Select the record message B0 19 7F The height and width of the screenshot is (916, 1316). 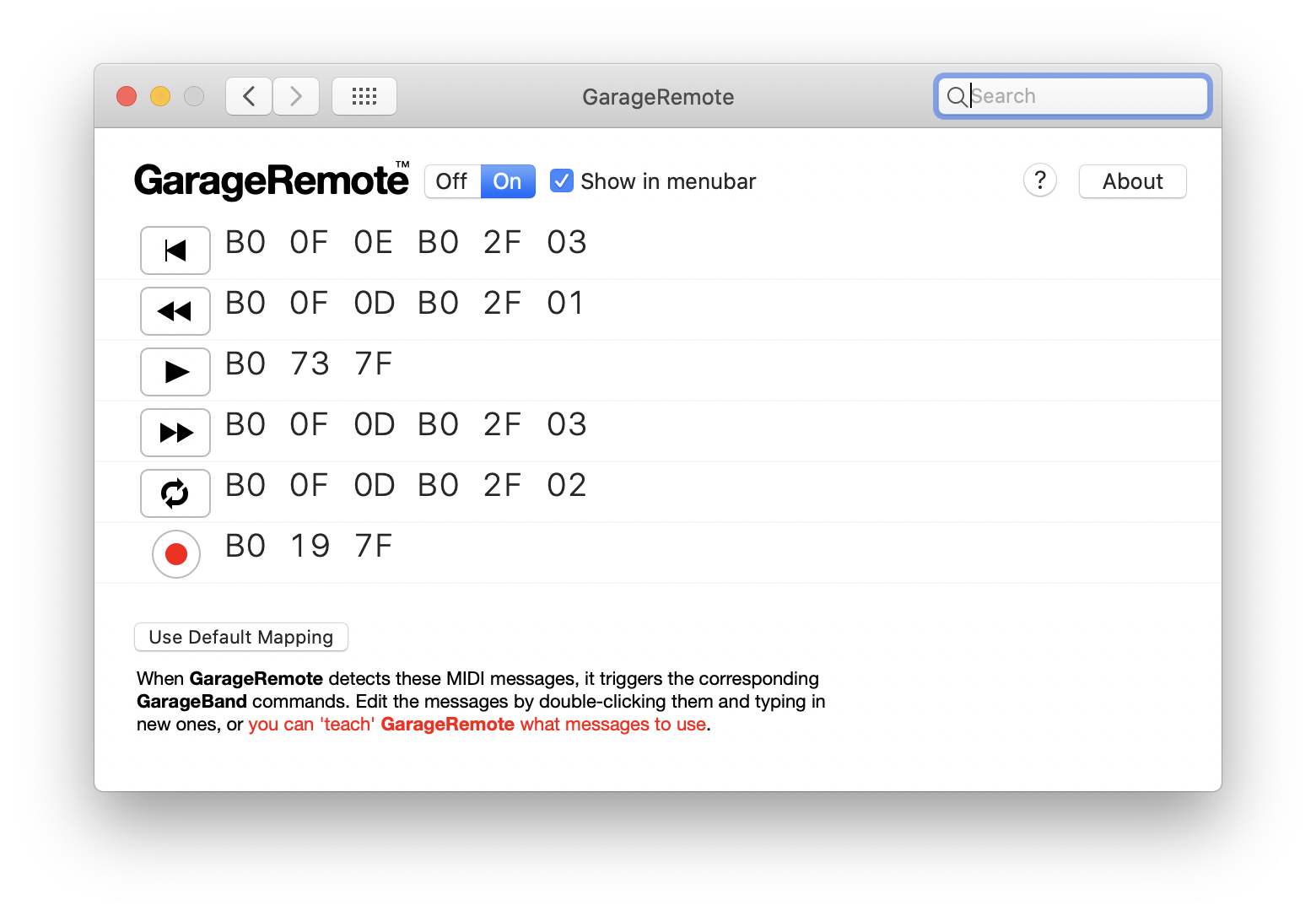point(309,547)
